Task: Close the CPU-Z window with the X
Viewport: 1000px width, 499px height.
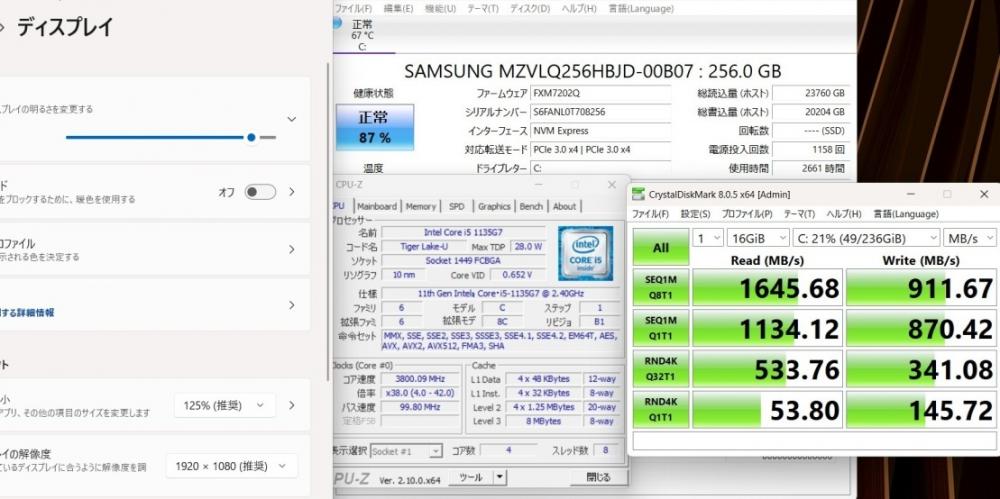Action: [x=612, y=185]
